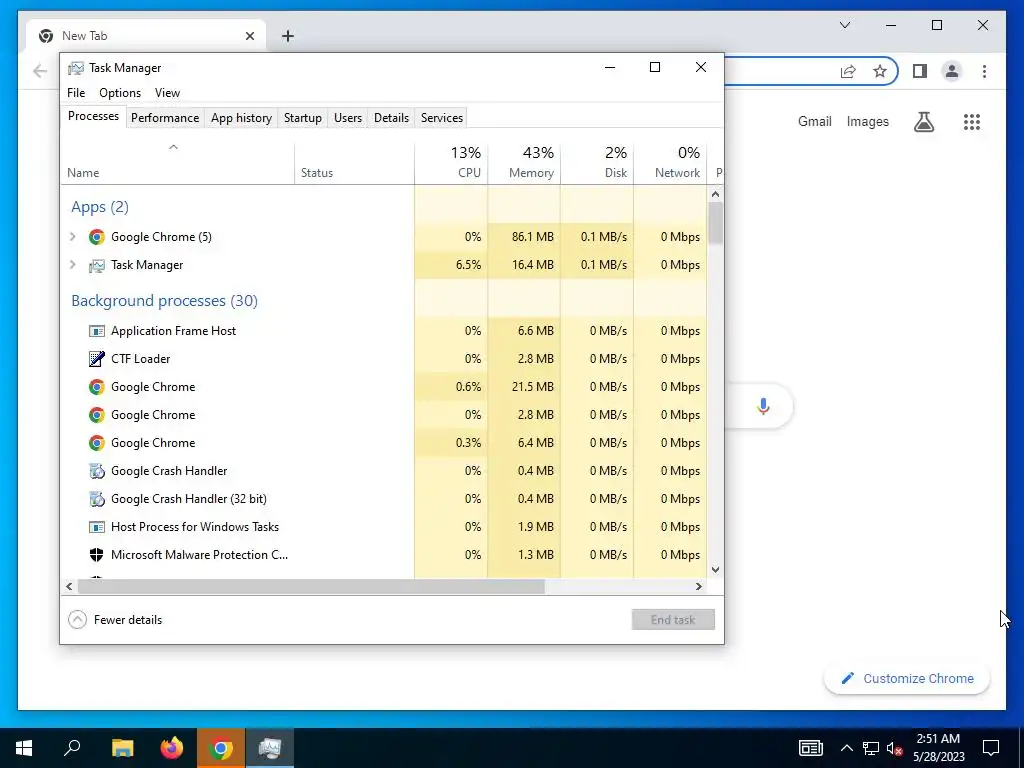Sort by the Disk column header
Screen dimensions: 1024x768
pos(597,163)
